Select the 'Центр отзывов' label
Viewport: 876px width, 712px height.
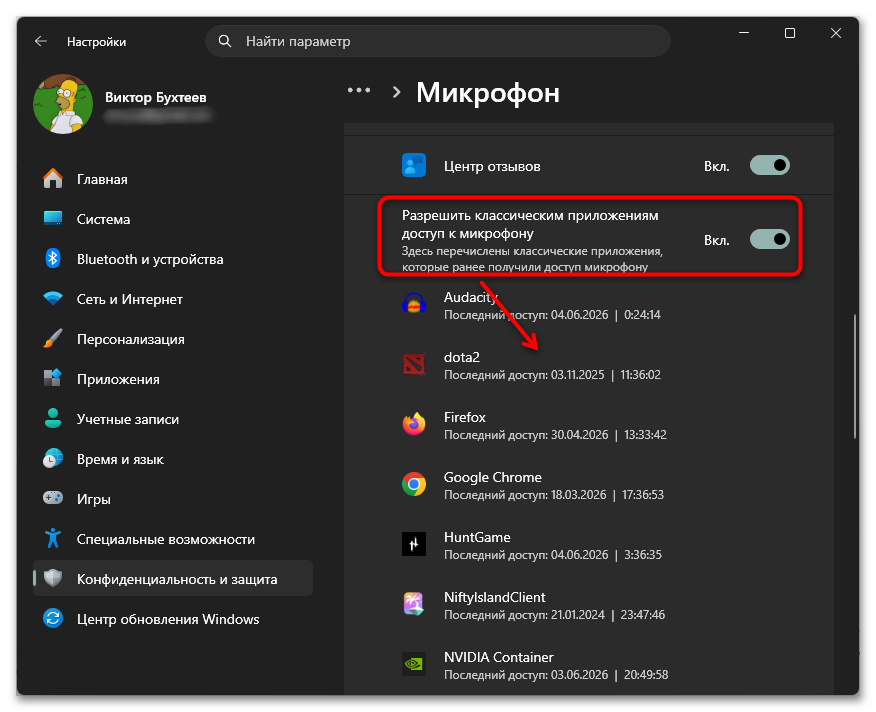[492, 167]
